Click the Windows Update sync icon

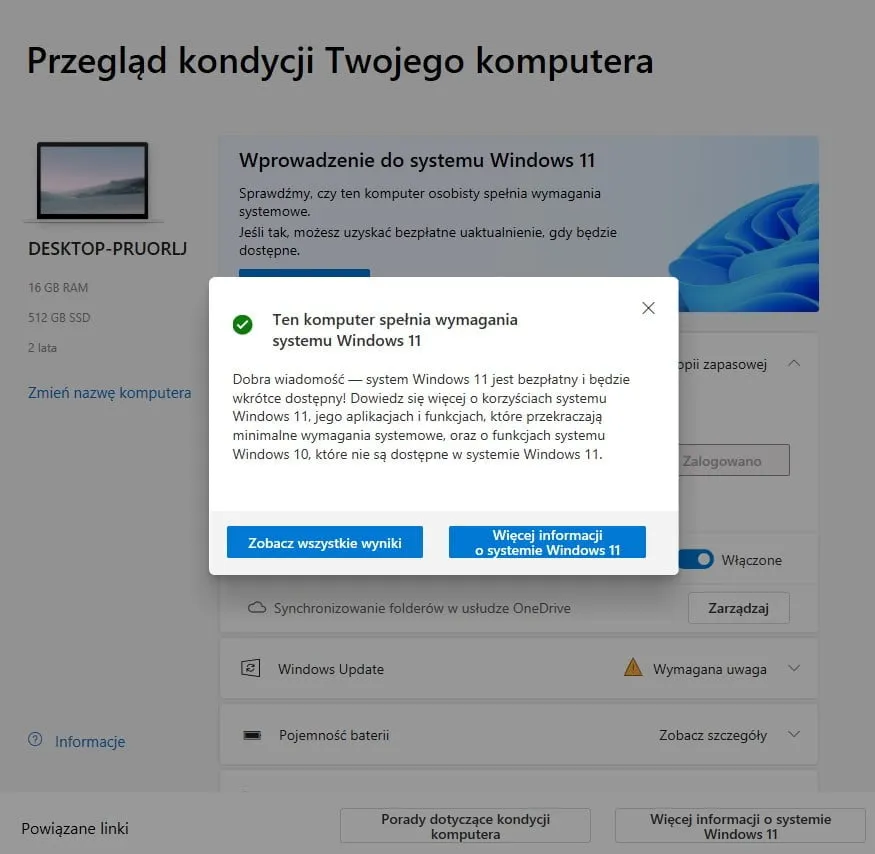[251, 668]
